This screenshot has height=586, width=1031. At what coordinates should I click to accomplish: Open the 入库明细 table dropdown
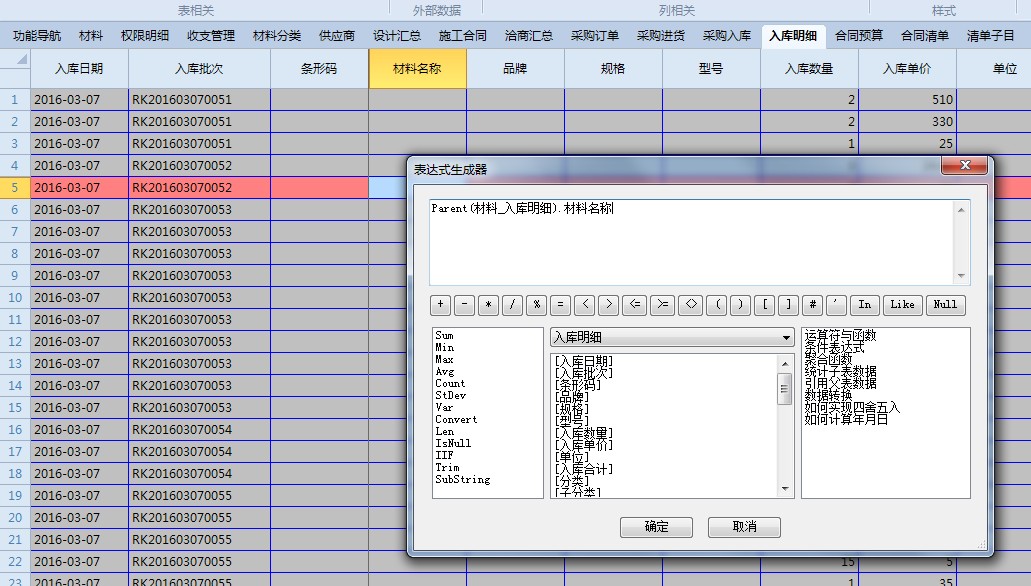click(672, 338)
